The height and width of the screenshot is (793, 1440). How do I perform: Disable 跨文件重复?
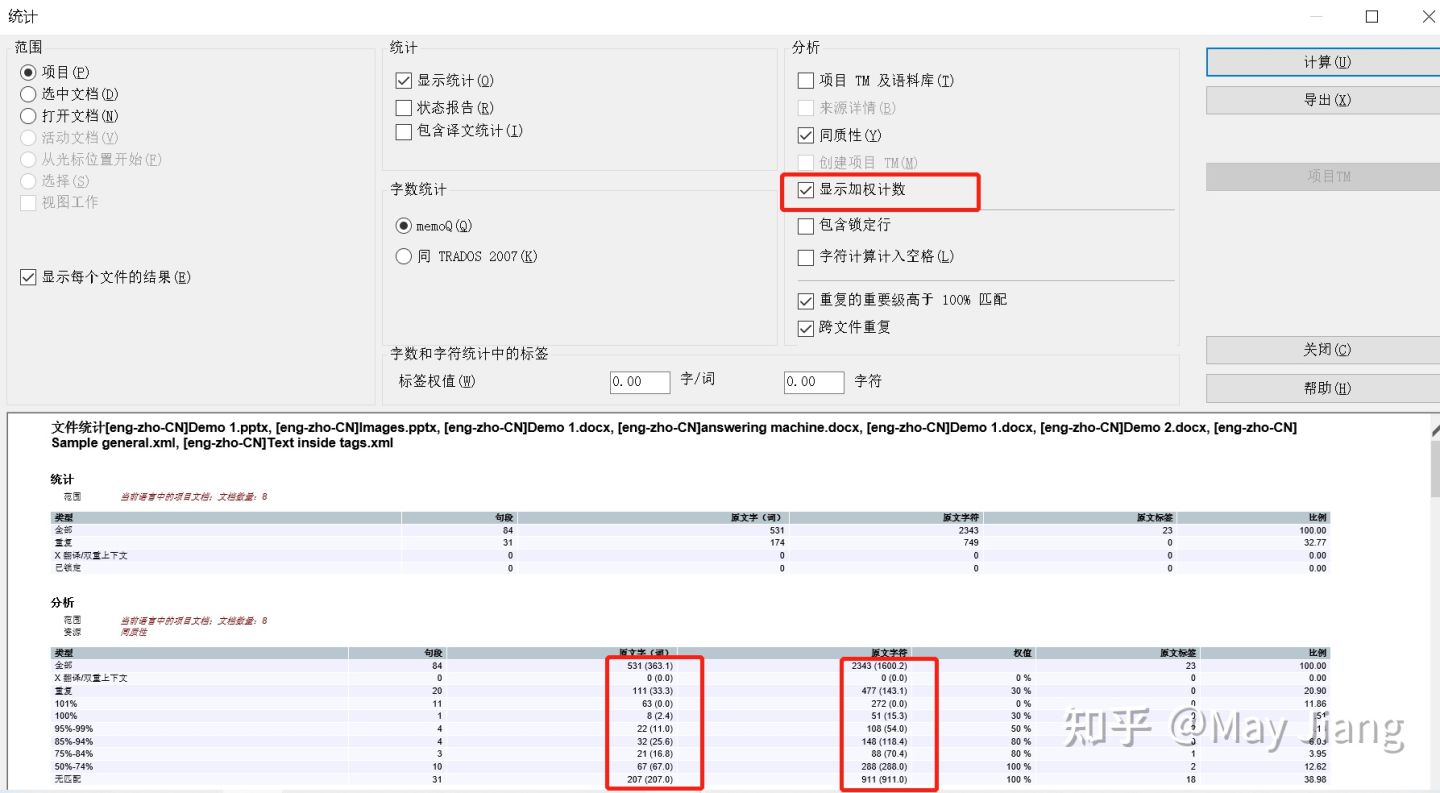(x=806, y=327)
